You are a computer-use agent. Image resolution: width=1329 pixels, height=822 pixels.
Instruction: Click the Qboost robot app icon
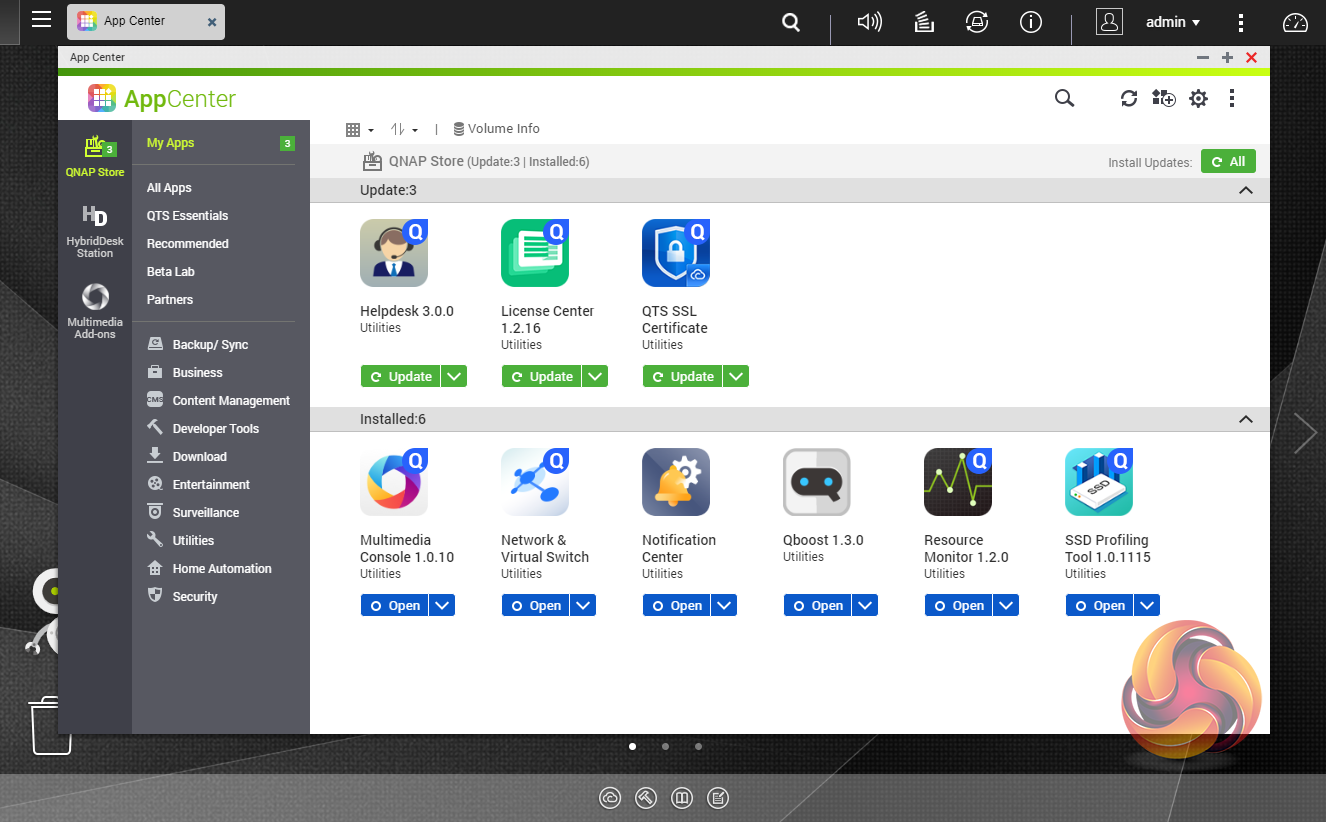(817, 482)
